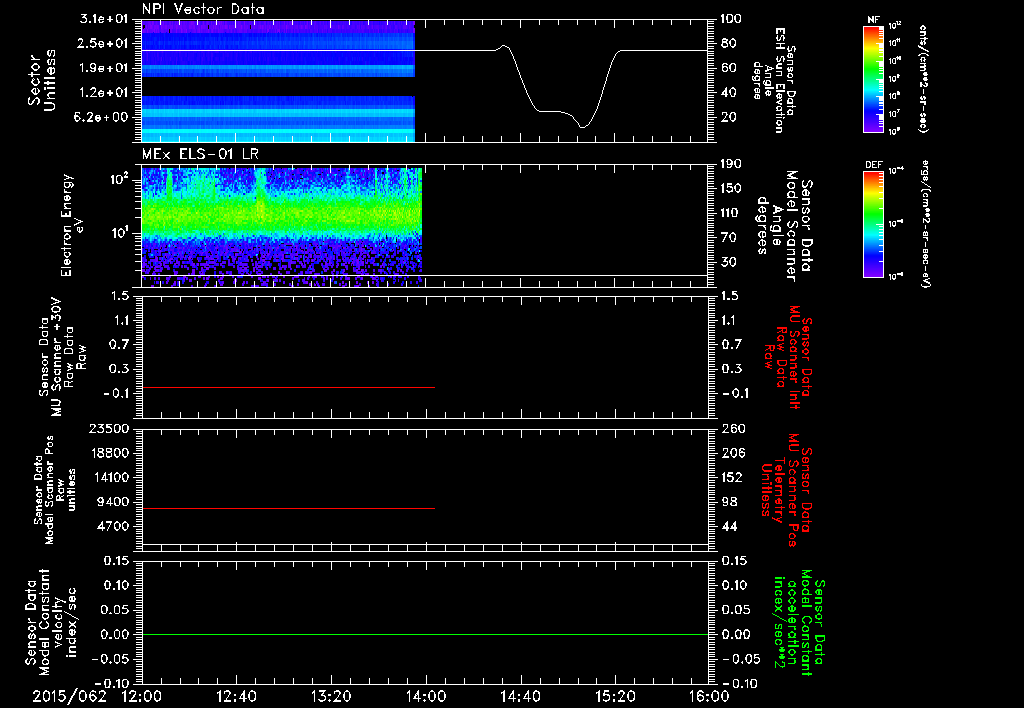The image size is (1024, 708).
Task: Click the "2.5e+01" sector tick value
Action: point(104,43)
